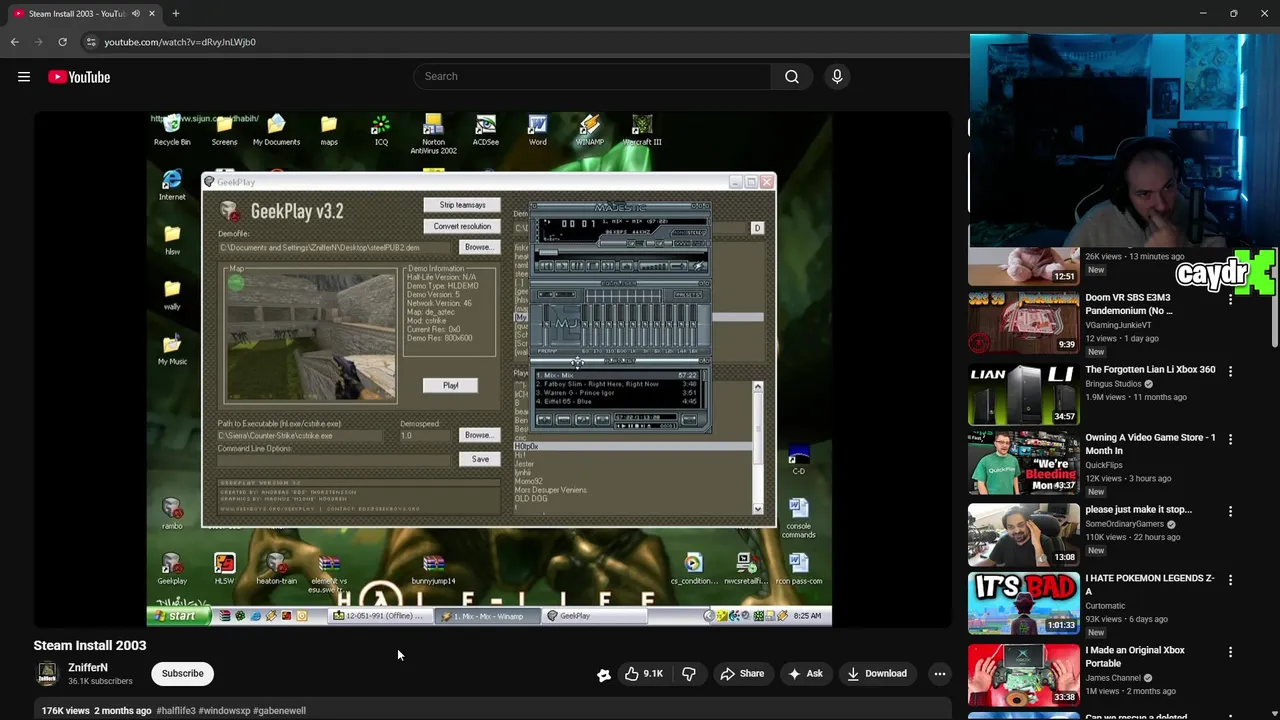The image size is (1280, 720).
Task: Click Play! button in GeekPlay window
Action: pos(451,385)
